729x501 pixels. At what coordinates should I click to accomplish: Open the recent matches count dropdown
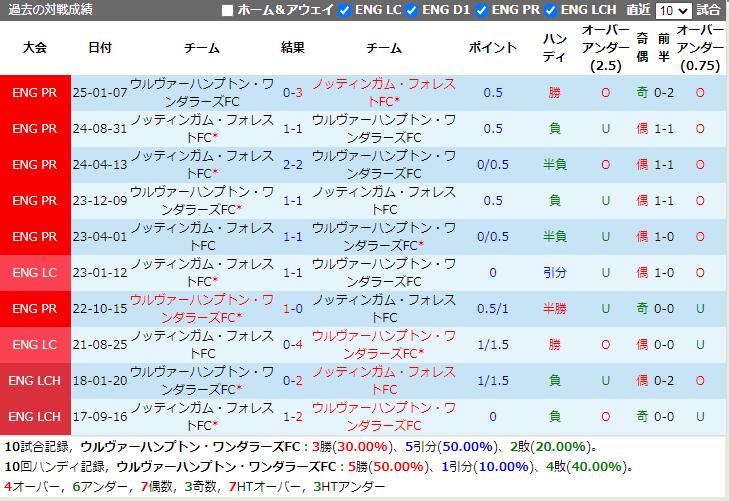tap(674, 10)
